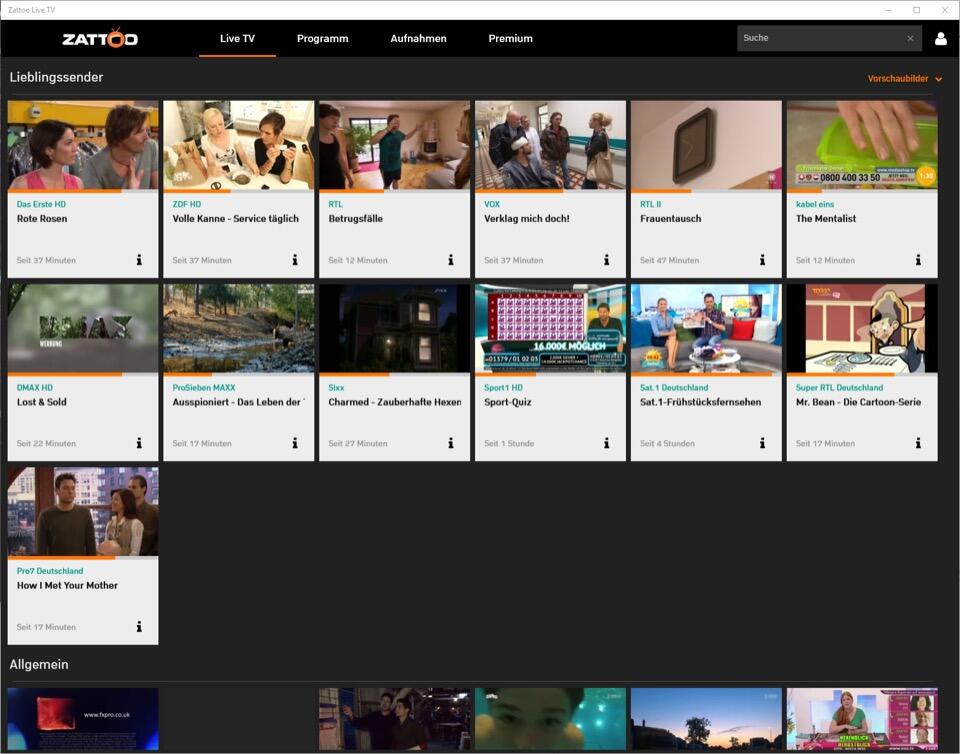This screenshot has width=960, height=754.
Task: Show info for Frauentausch
Action: [x=762, y=260]
